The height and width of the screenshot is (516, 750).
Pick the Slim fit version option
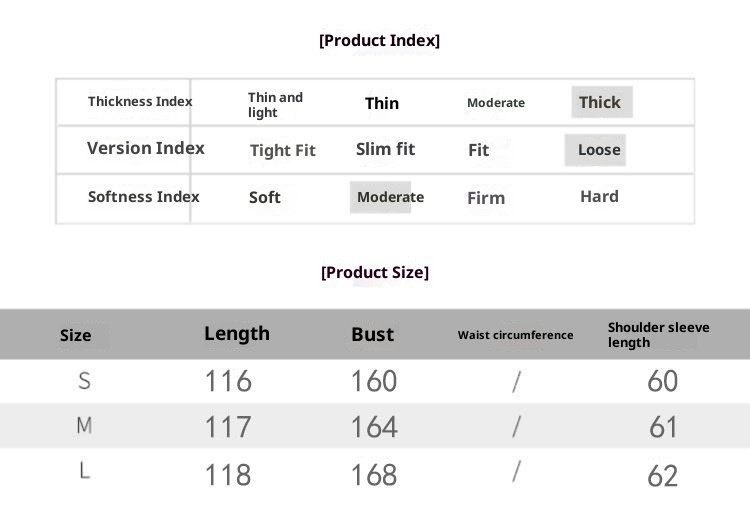[385, 149]
